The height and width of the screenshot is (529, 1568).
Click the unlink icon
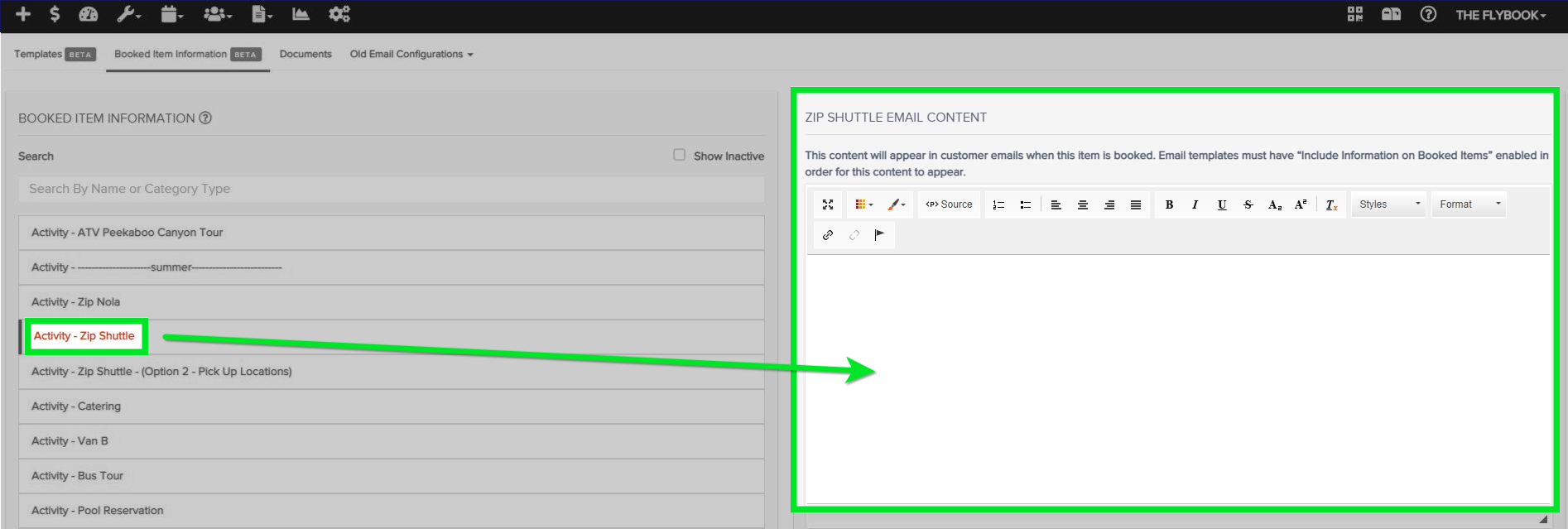pos(854,235)
